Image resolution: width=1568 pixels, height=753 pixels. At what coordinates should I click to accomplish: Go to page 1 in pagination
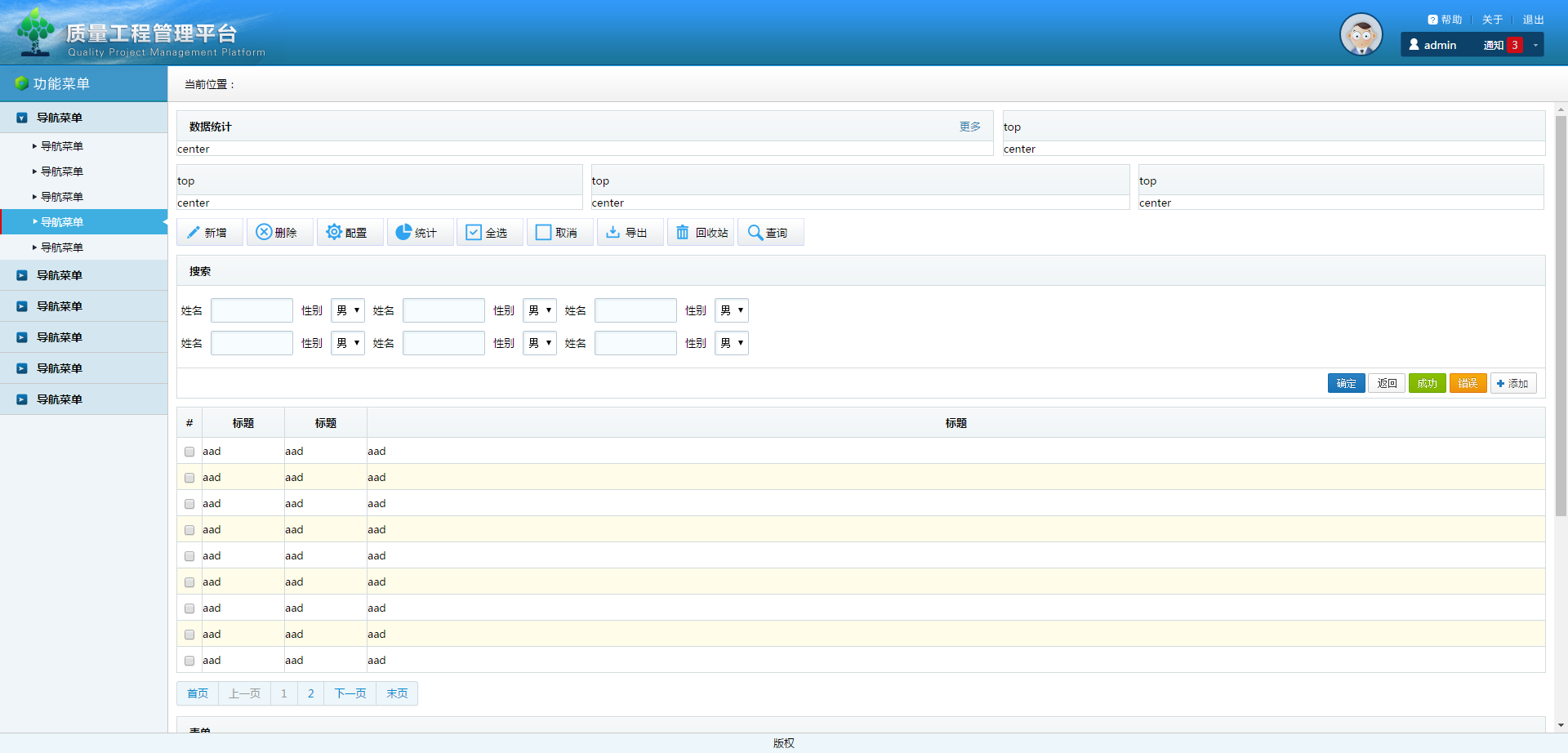[x=284, y=693]
